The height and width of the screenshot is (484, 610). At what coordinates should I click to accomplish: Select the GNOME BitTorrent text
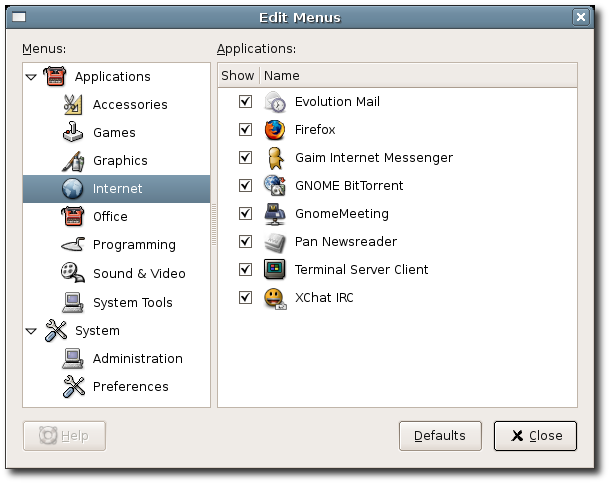click(x=349, y=186)
